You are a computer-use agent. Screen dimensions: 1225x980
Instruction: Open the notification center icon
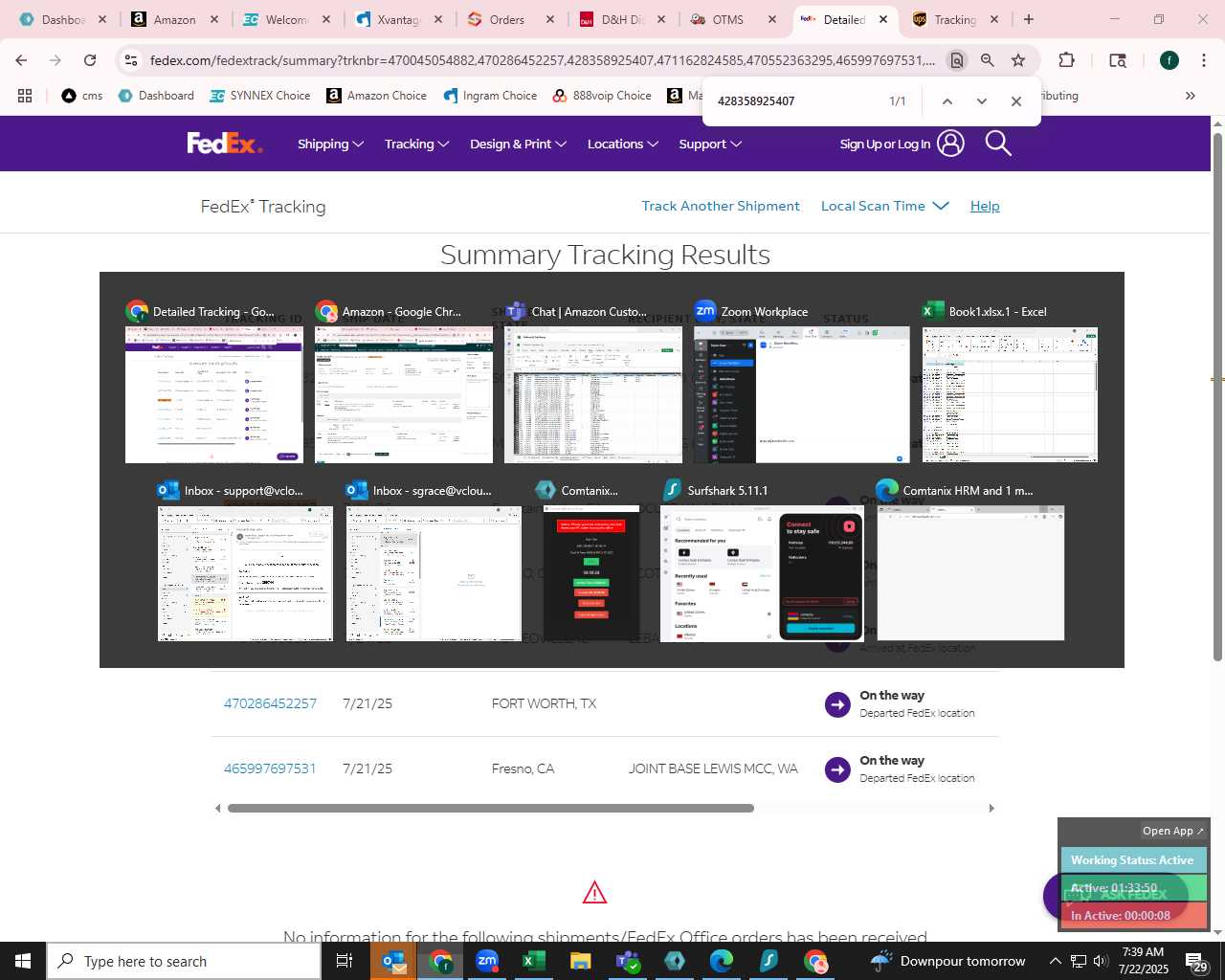click(1195, 961)
